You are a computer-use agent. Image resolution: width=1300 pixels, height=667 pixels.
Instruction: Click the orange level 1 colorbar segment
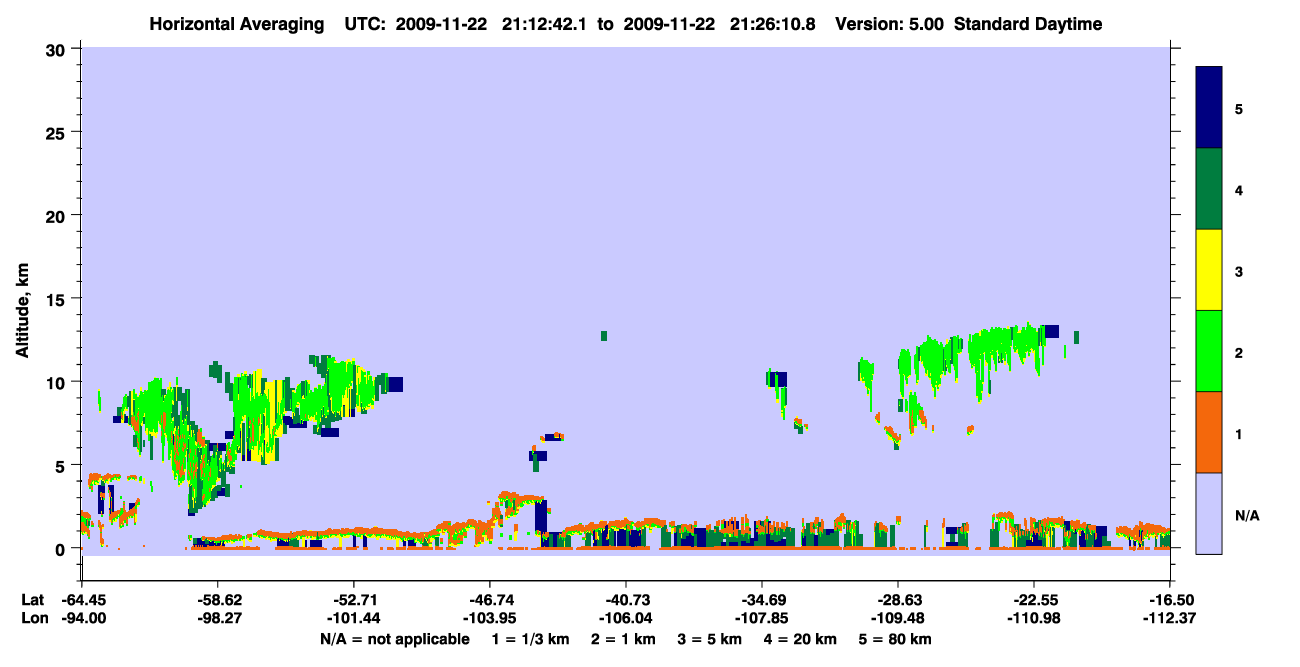click(1209, 432)
